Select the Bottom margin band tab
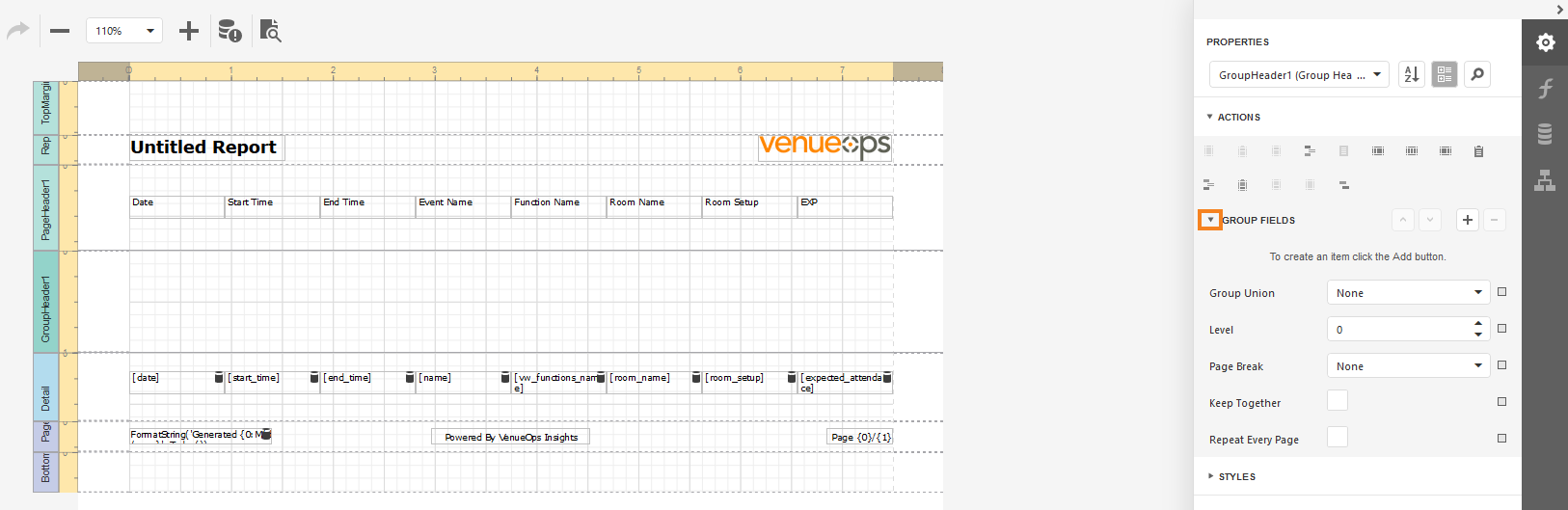The image size is (1568, 510). [45, 471]
